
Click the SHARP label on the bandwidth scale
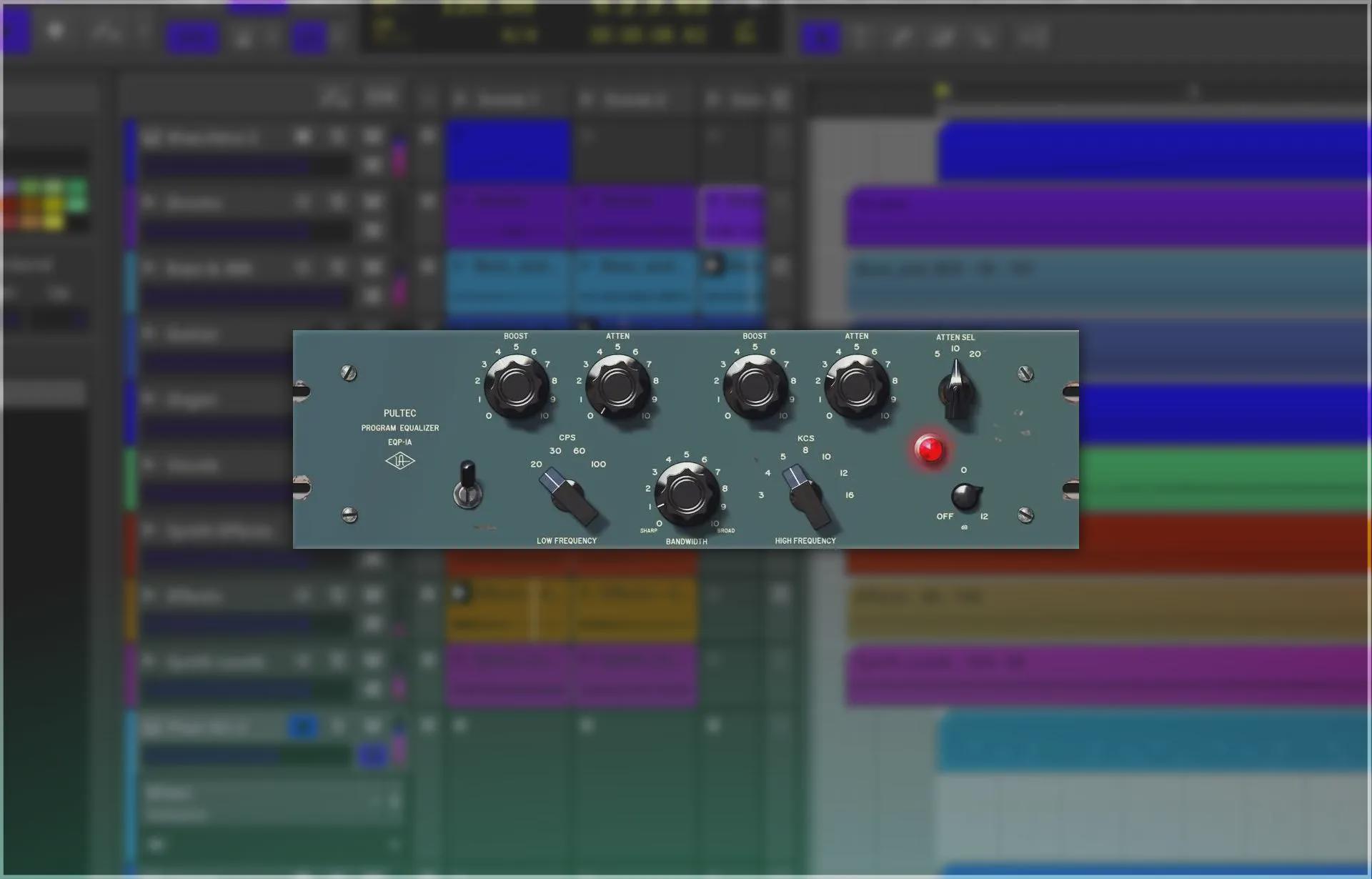(x=649, y=530)
